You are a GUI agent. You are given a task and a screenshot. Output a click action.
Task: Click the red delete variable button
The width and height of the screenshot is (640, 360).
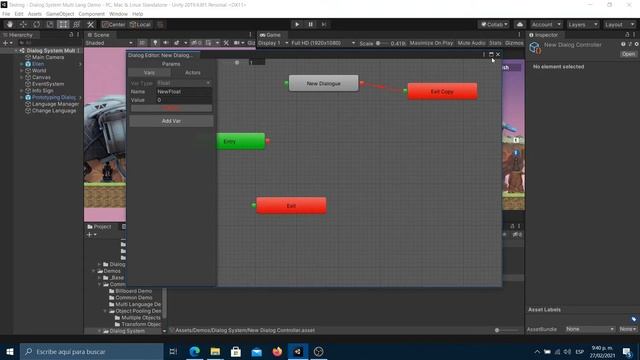point(171,108)
